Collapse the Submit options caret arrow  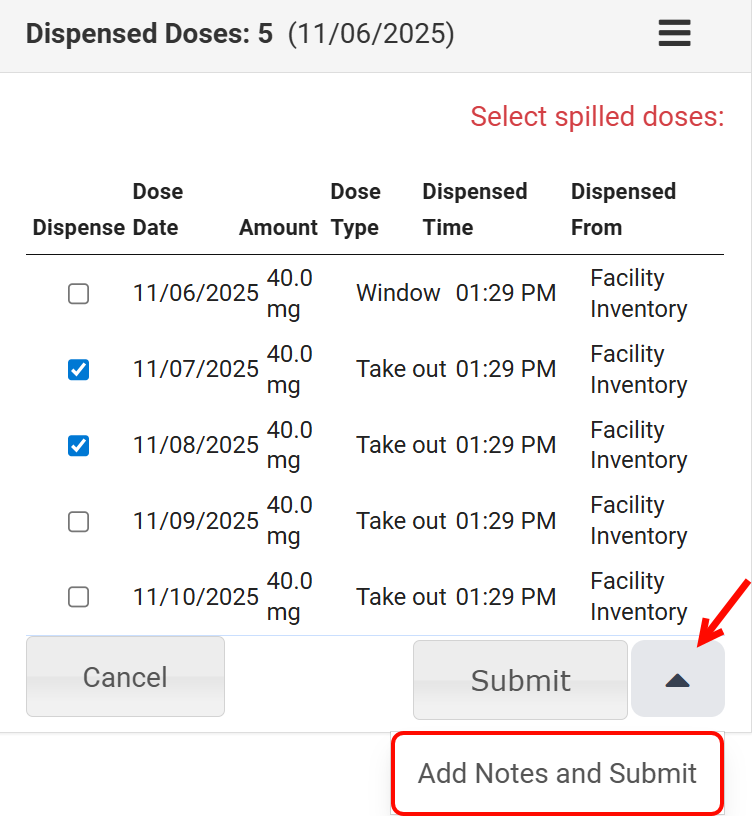677,680
